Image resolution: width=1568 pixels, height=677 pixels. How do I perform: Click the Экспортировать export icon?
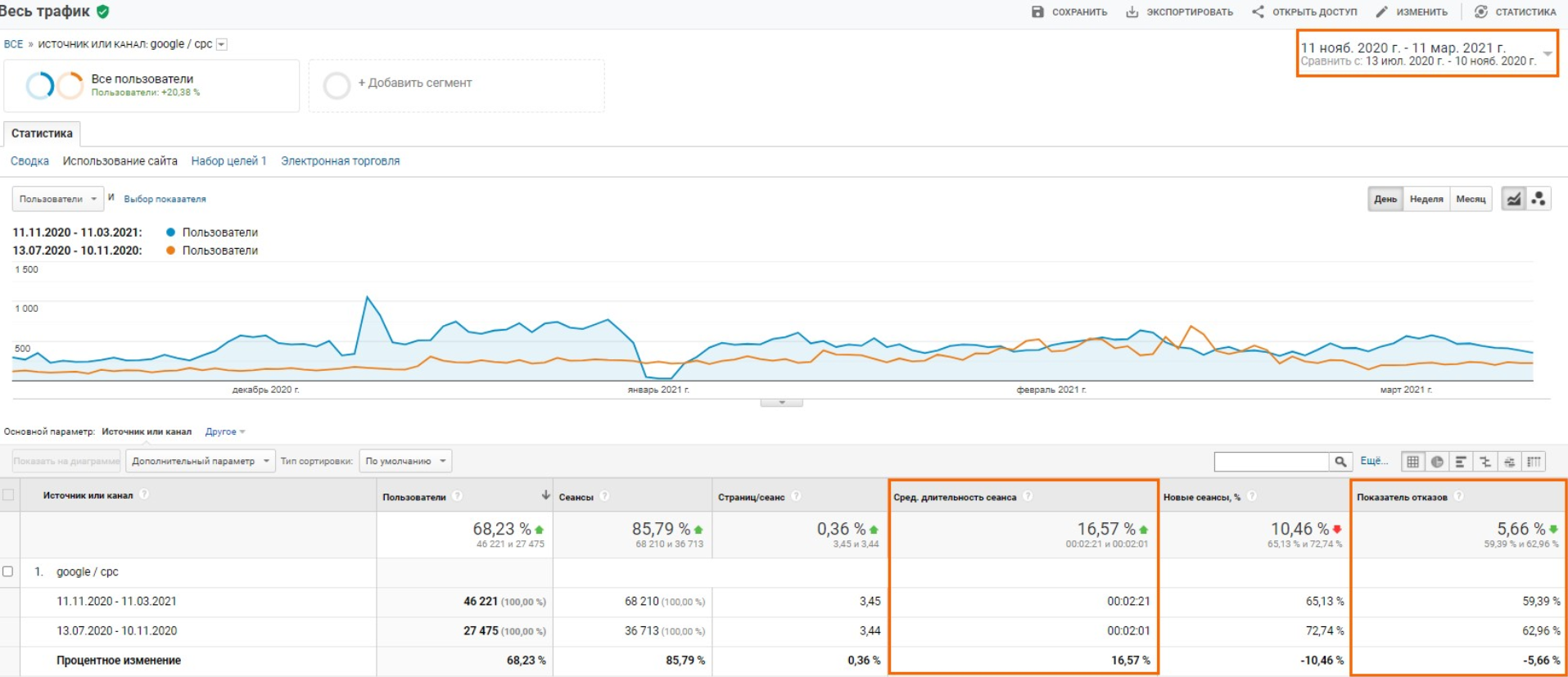1132,11
